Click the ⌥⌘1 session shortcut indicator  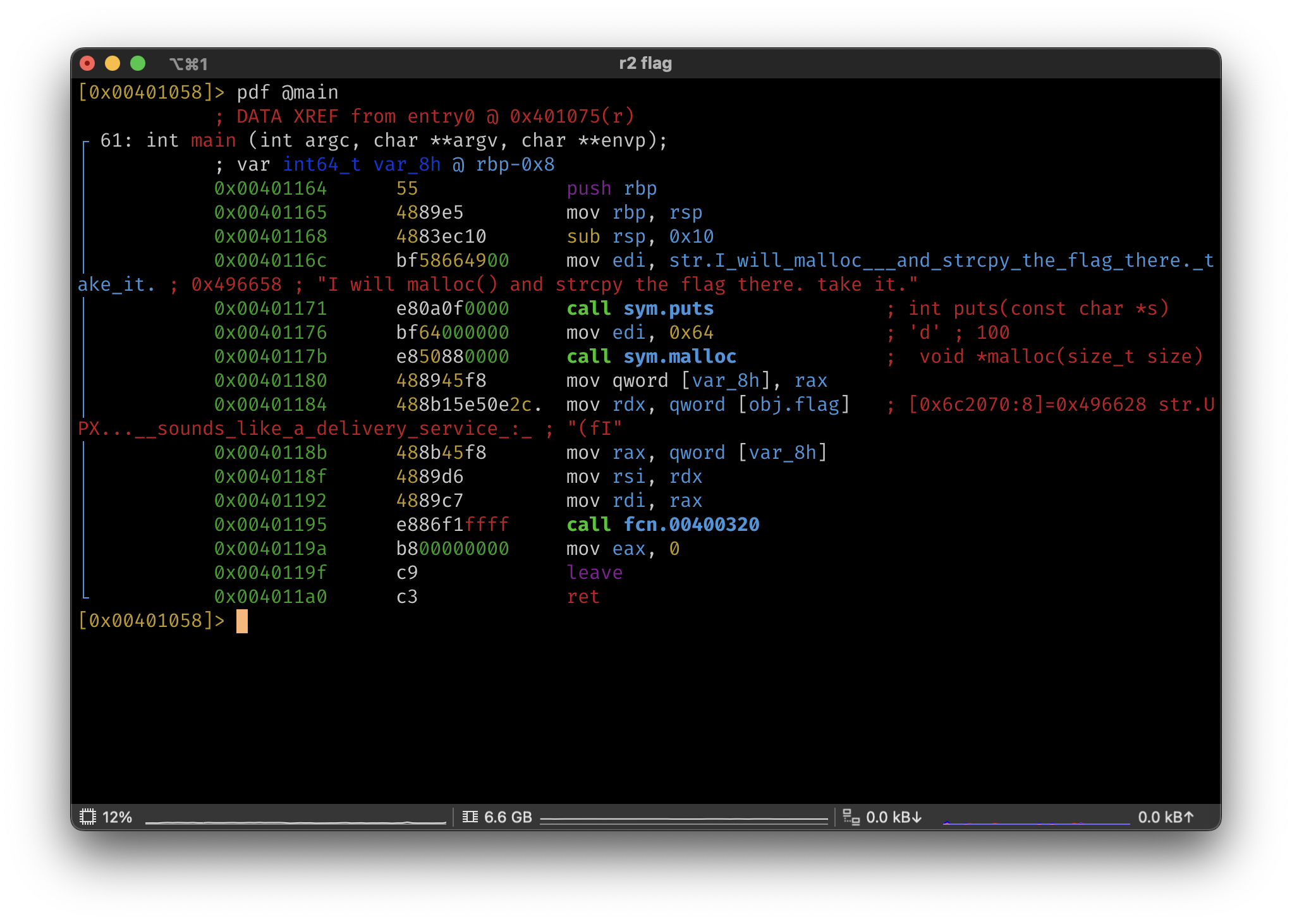coord(188,64)
